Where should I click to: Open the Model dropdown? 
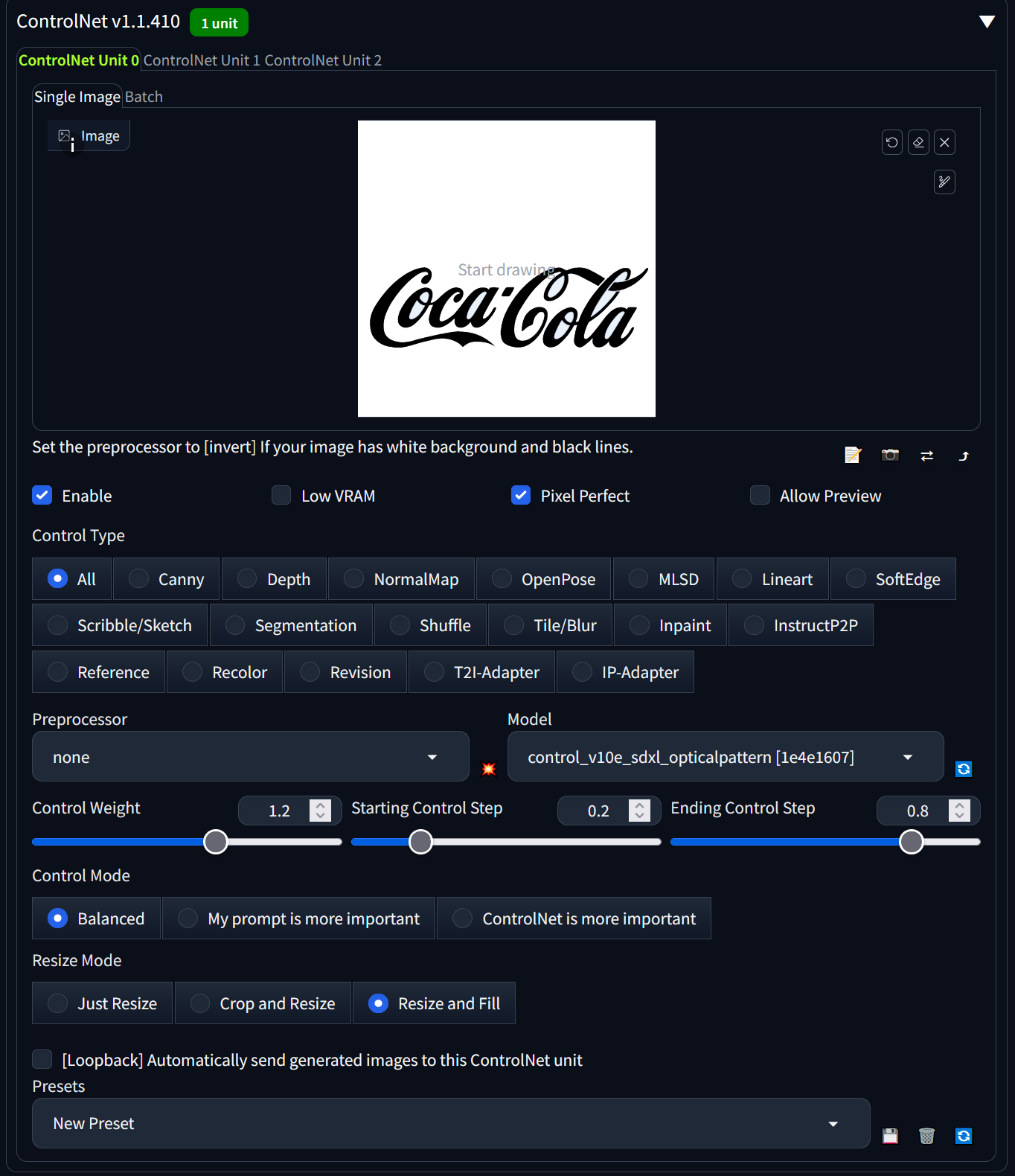(726, 756)
